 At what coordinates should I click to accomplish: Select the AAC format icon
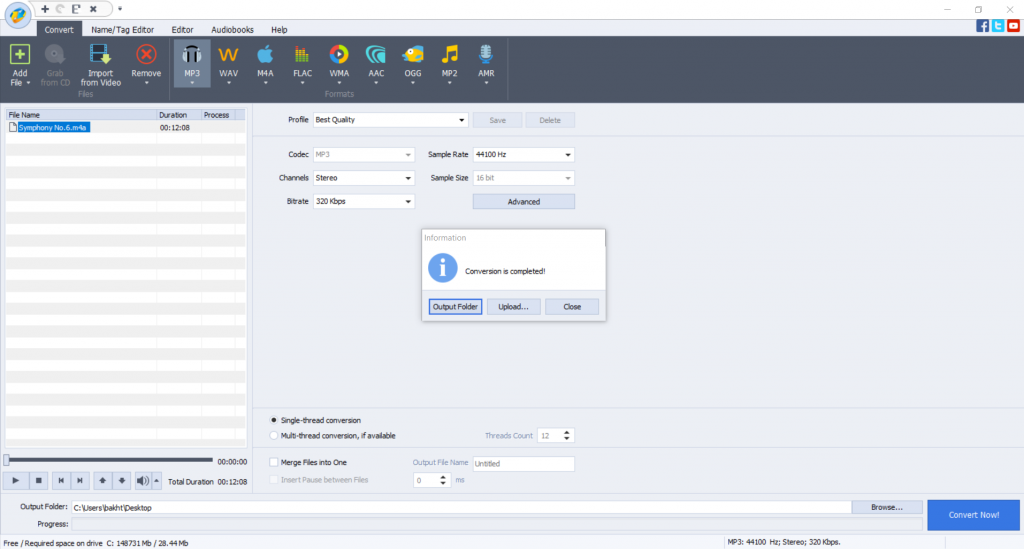click(x=376, y=55)
